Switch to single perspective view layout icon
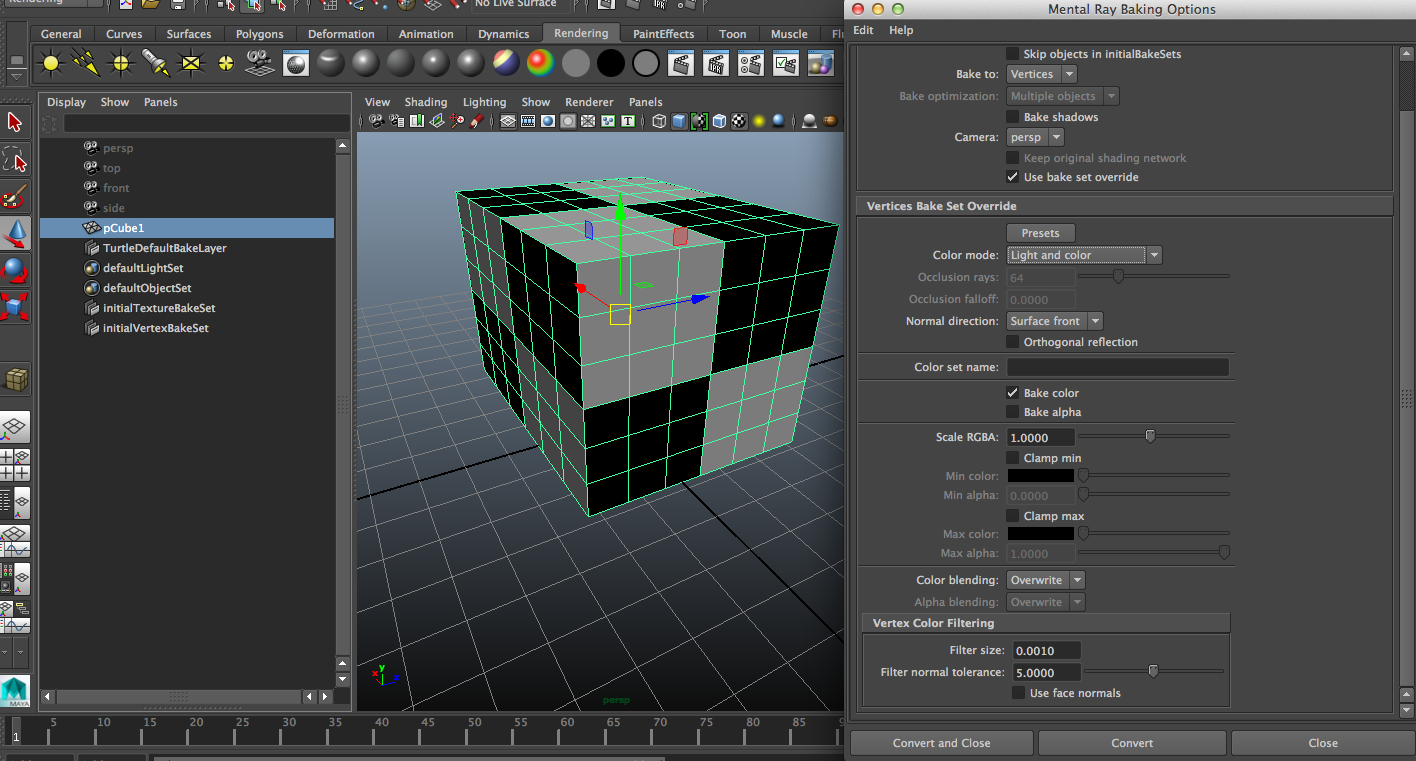This screenshot has height=761, width=1416. 15,428
